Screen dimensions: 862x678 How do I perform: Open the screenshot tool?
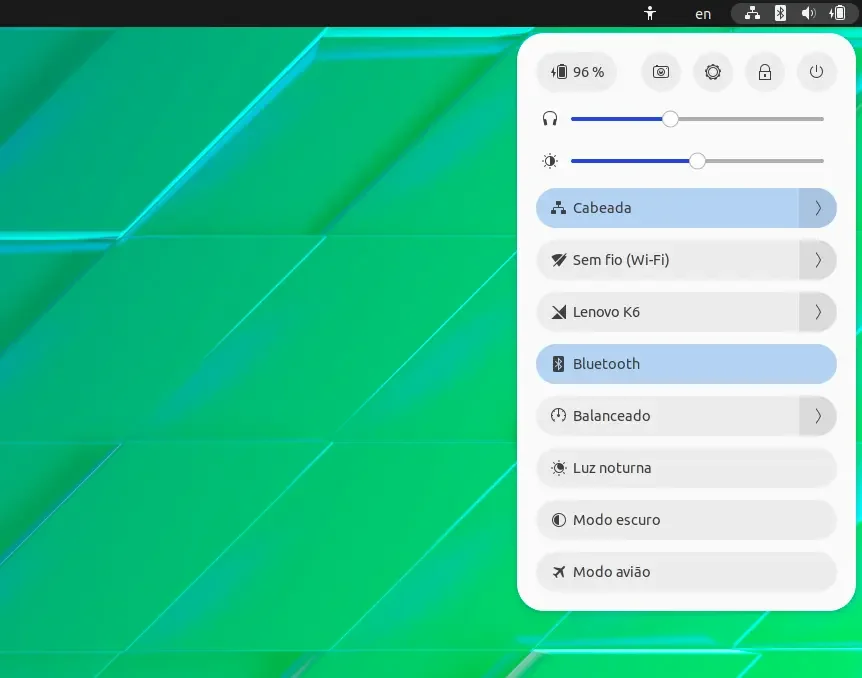point(661,72)
